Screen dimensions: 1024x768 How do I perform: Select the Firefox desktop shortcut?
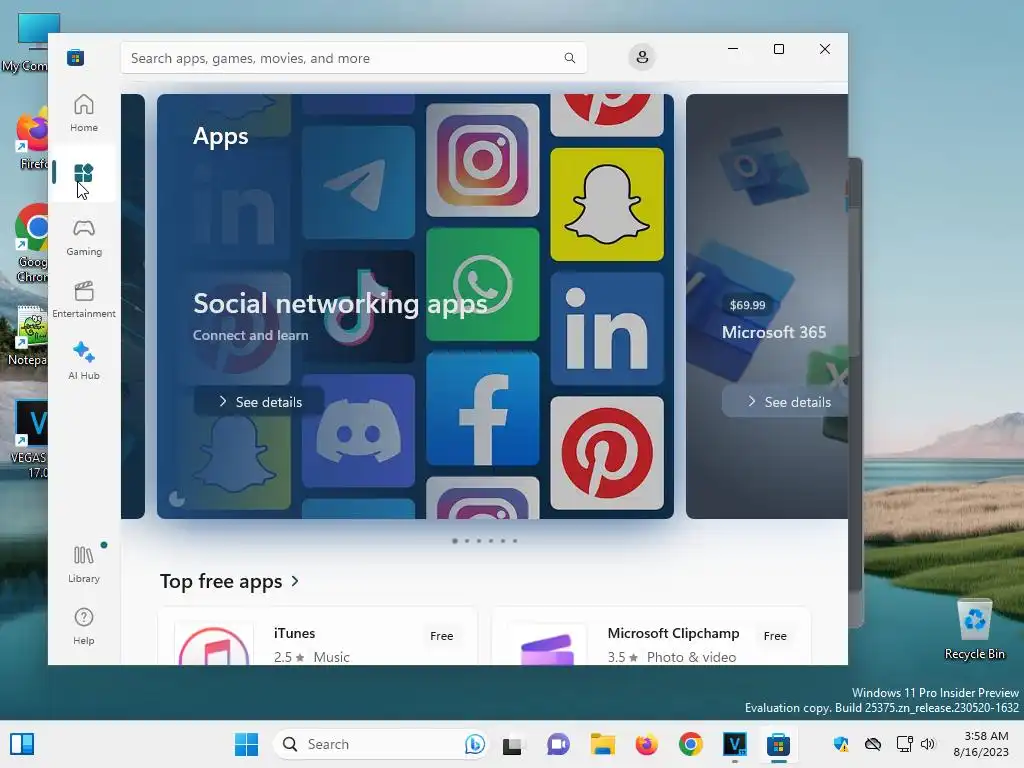(x=33, y=138)
